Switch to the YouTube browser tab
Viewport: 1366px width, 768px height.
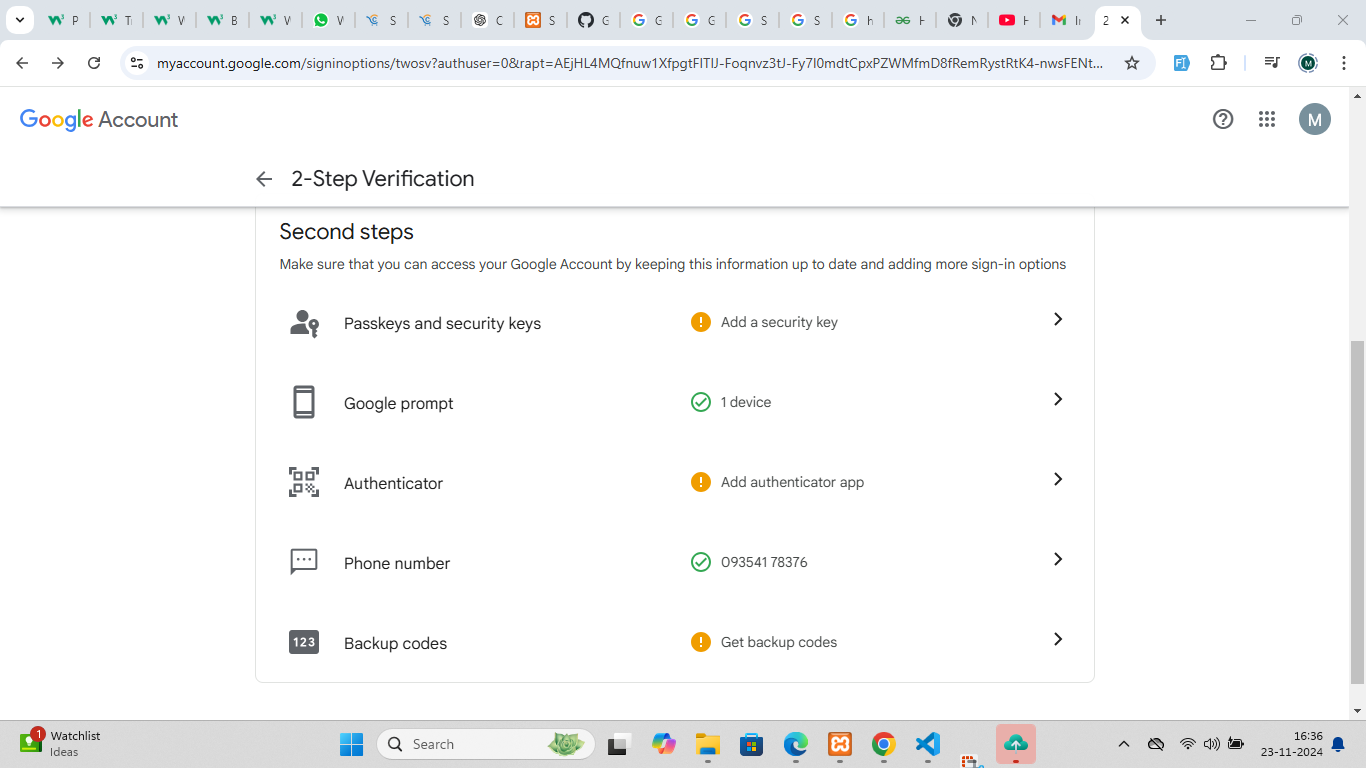(x=1014, y=20)
